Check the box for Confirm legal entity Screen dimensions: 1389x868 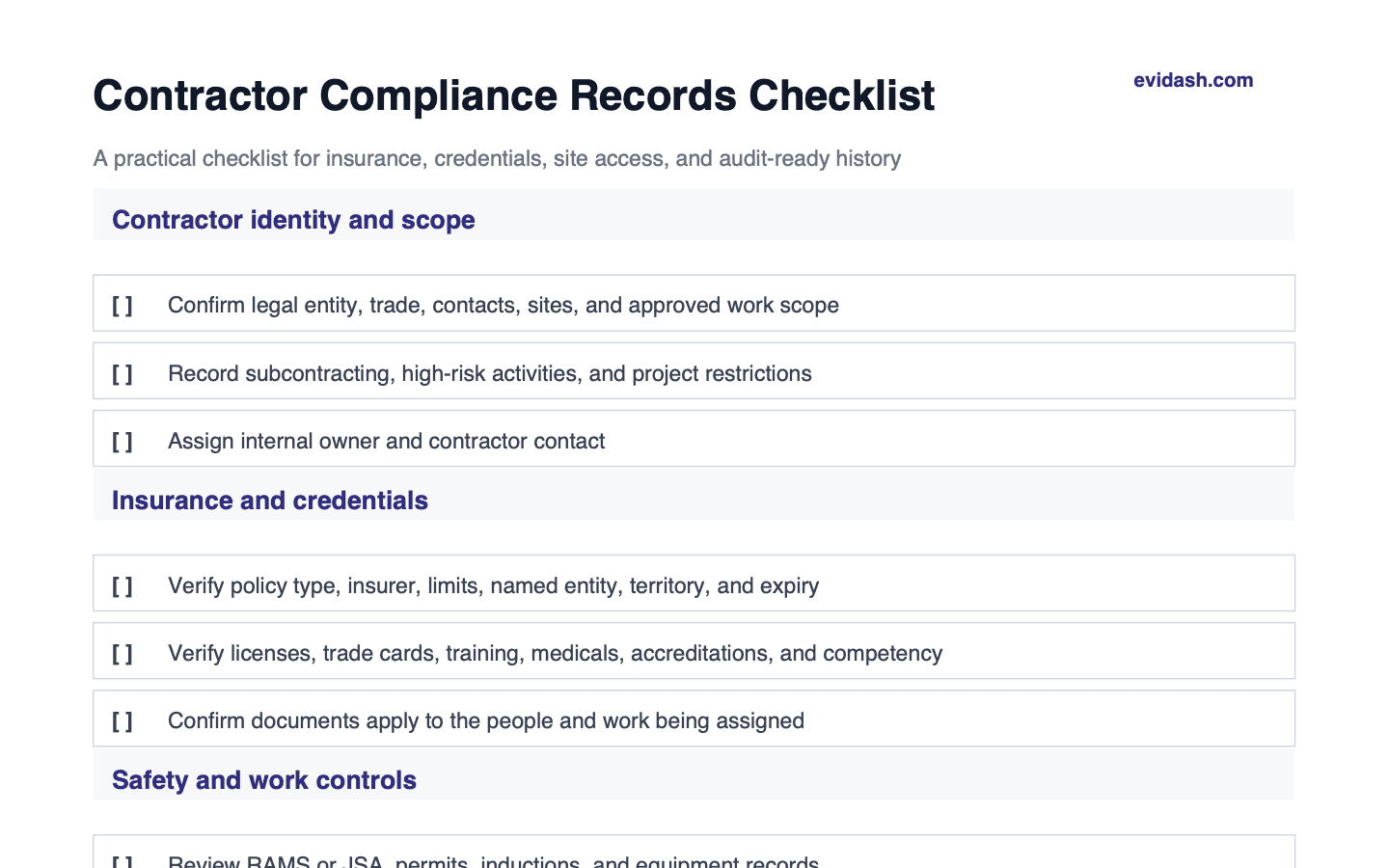[123, 306]
